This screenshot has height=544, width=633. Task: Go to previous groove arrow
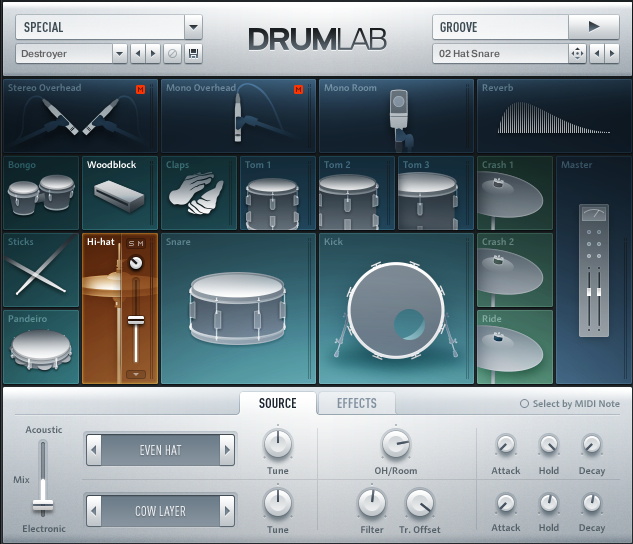pos(597,53)
